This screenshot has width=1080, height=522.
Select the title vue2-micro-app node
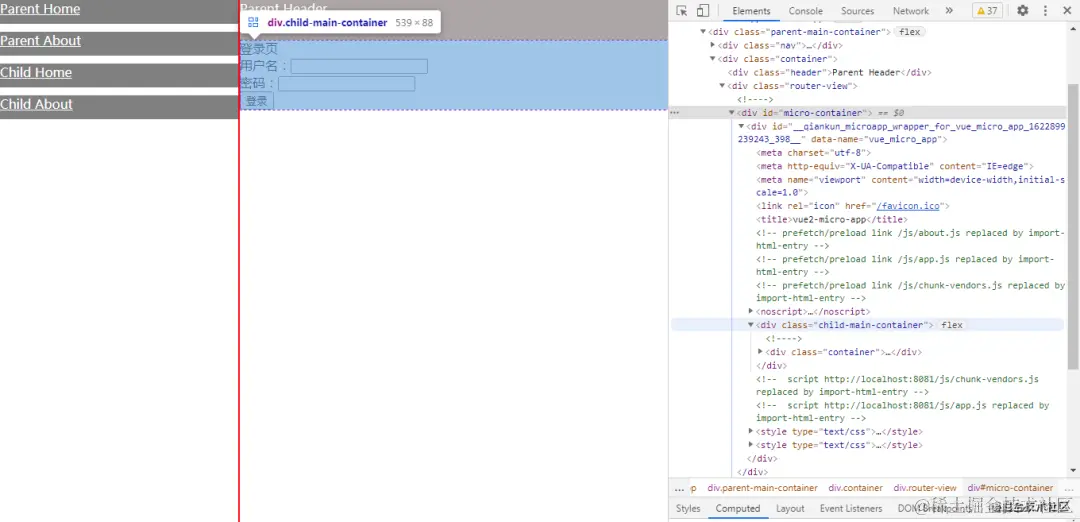(831, 219)
